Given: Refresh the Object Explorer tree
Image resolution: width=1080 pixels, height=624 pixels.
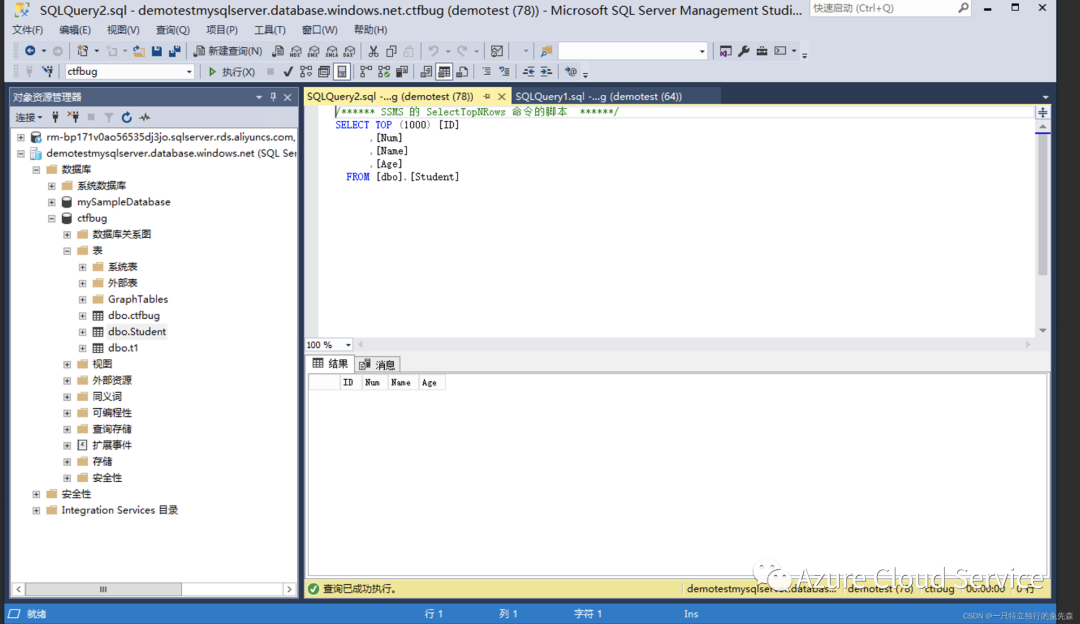Looking at the screenshot, I should pos(127,117).
